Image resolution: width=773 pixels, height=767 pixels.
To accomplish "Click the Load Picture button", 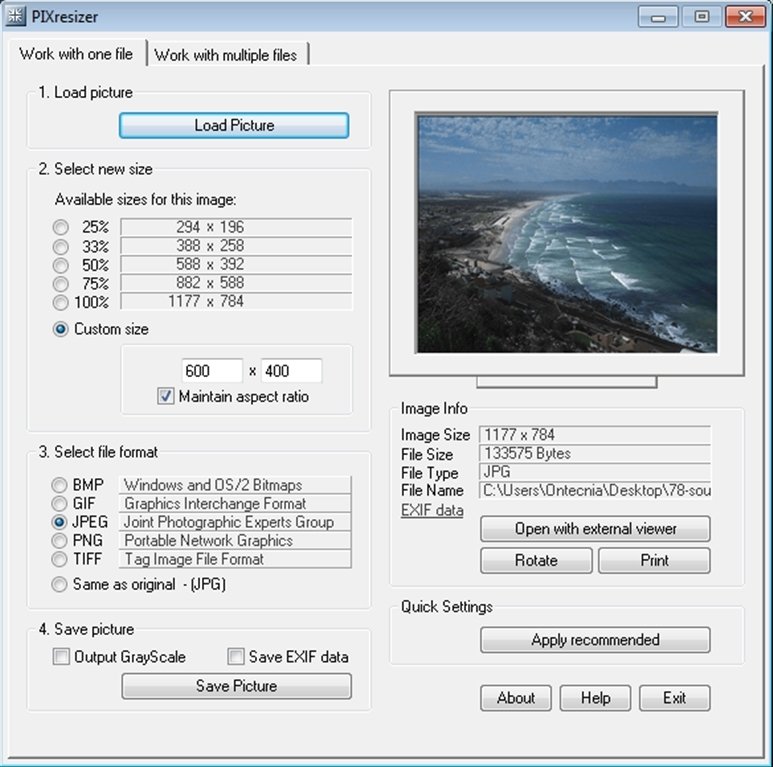I will (x=234, y=125).
